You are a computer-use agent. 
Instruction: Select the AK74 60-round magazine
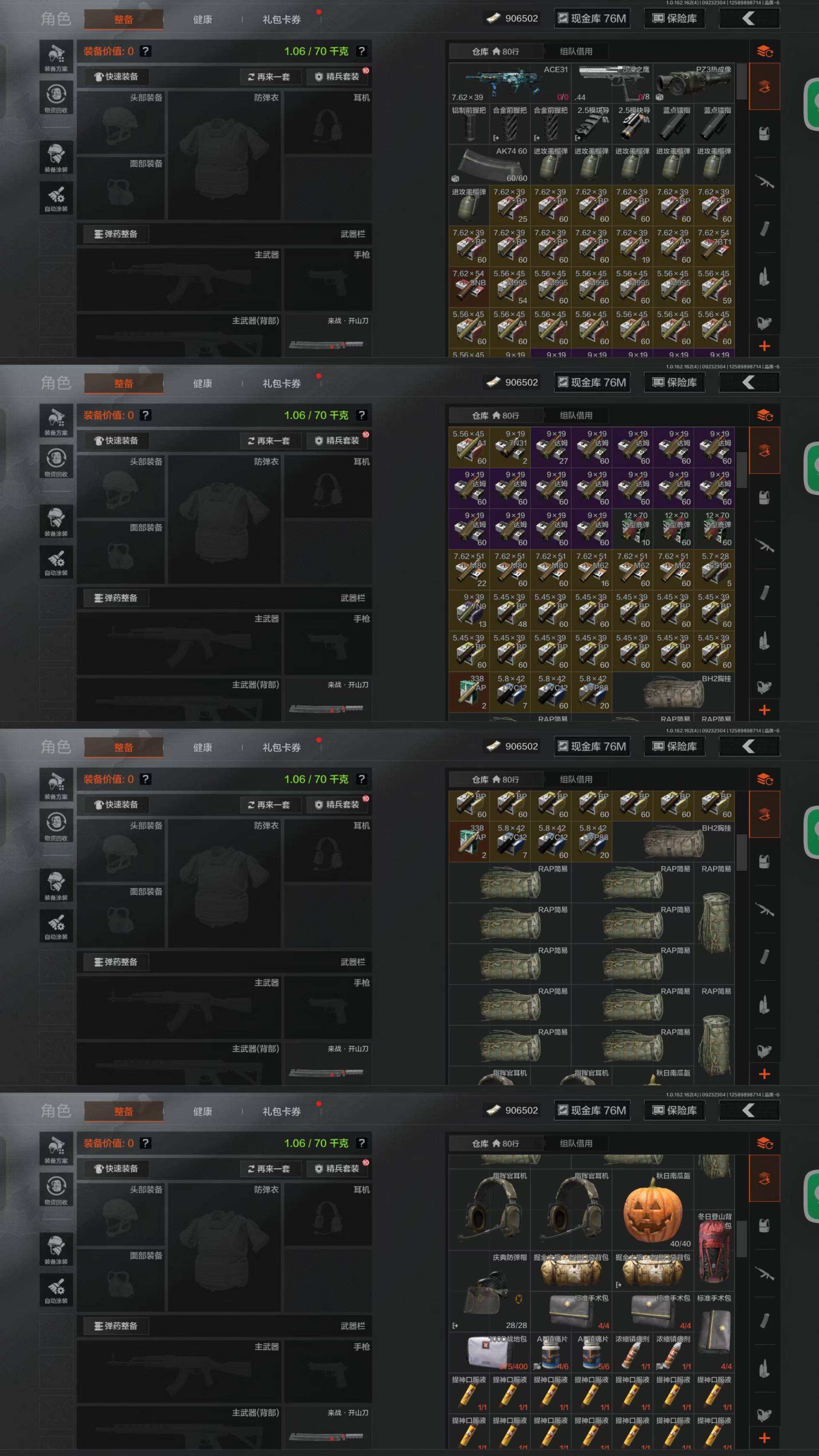[x=489, y=165]
